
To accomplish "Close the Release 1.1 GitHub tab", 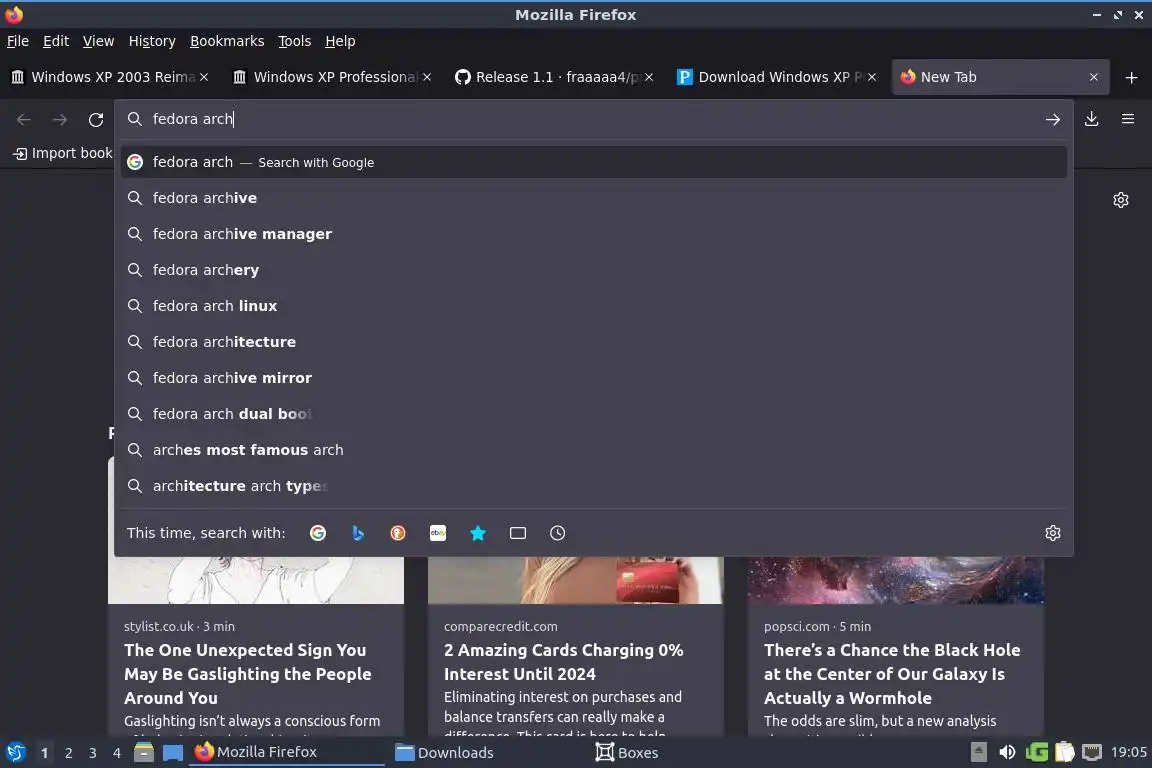I will 649,77.
